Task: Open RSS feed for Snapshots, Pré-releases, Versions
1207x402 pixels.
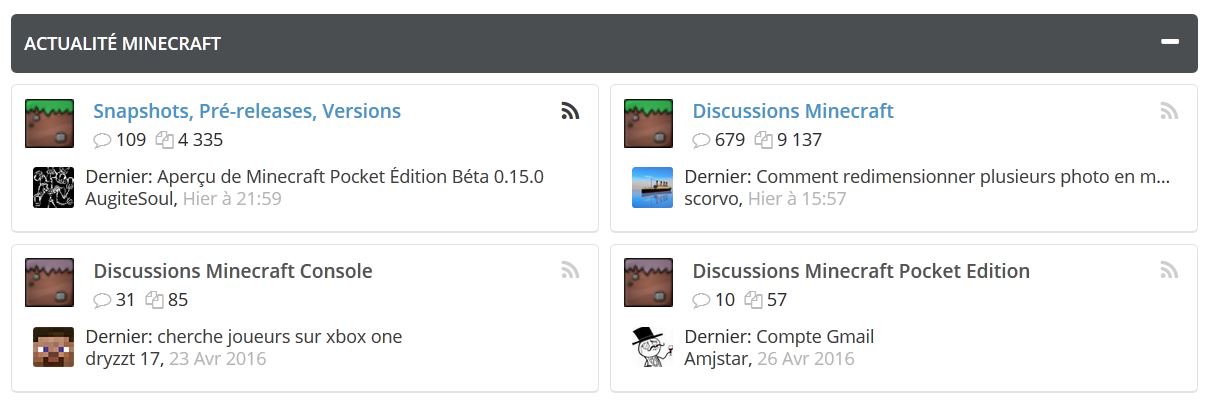Action: tap(570, 111)
